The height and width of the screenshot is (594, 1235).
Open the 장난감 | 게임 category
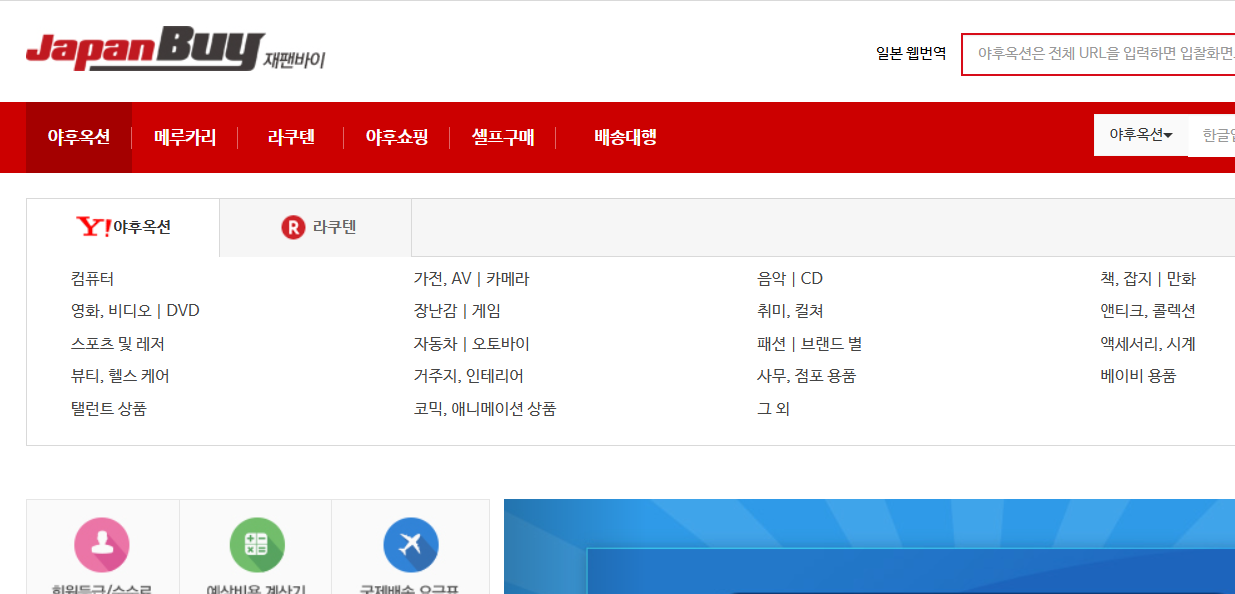click(x=457, y=311)
